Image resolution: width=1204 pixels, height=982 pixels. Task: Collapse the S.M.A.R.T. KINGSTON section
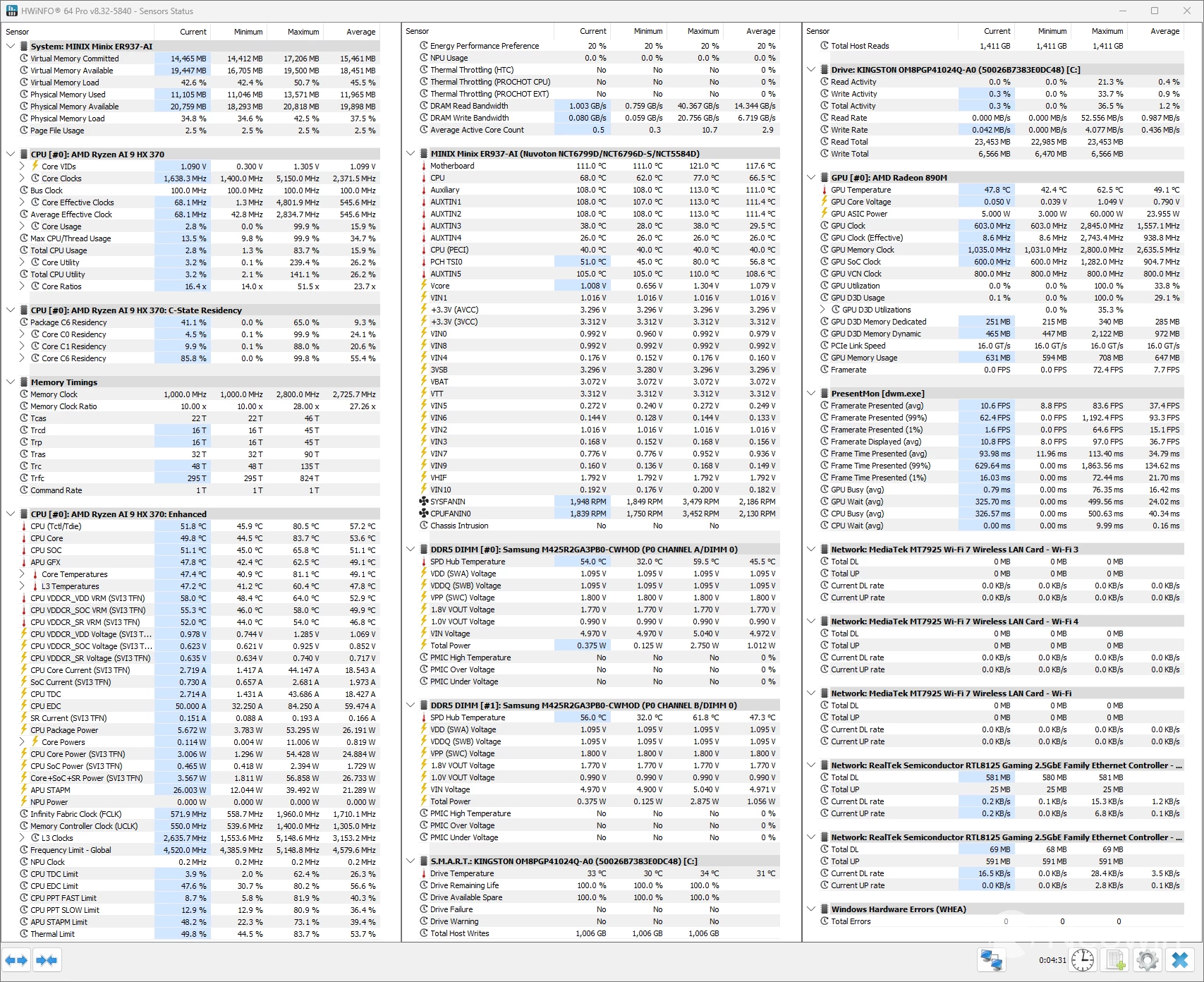click(x=411, y=861)
